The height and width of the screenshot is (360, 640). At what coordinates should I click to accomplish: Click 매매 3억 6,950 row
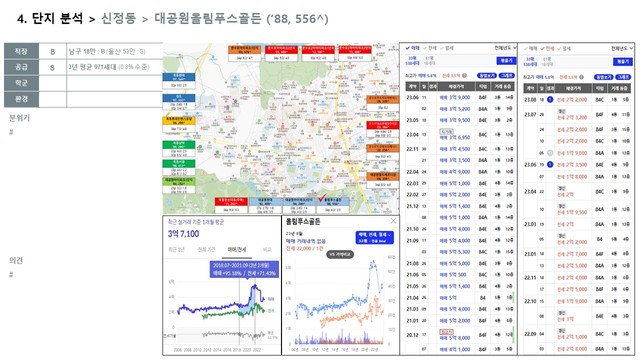(460, 135)
